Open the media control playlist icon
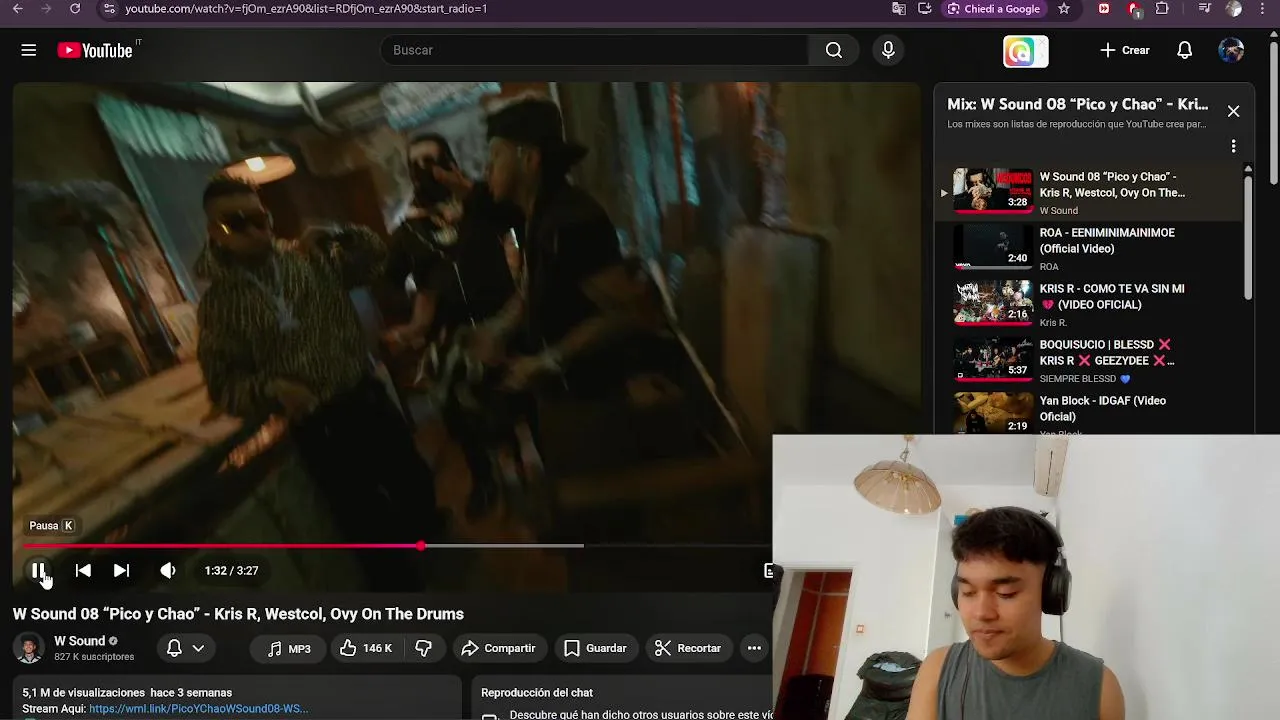1280x720 pixels. coord(1205,8)
